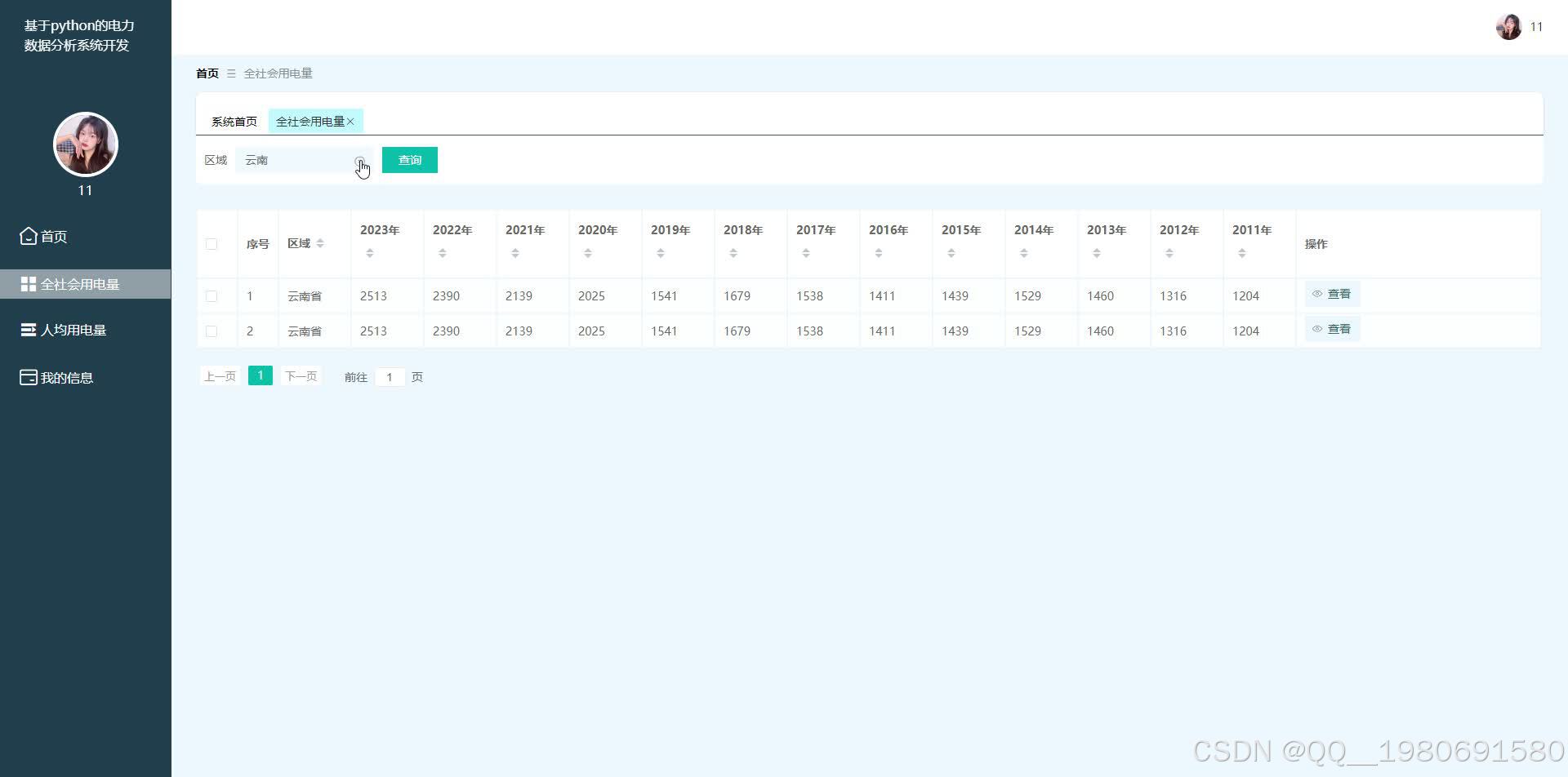
Task: Click the home icon beside 首页
Action: click(29, 236)
